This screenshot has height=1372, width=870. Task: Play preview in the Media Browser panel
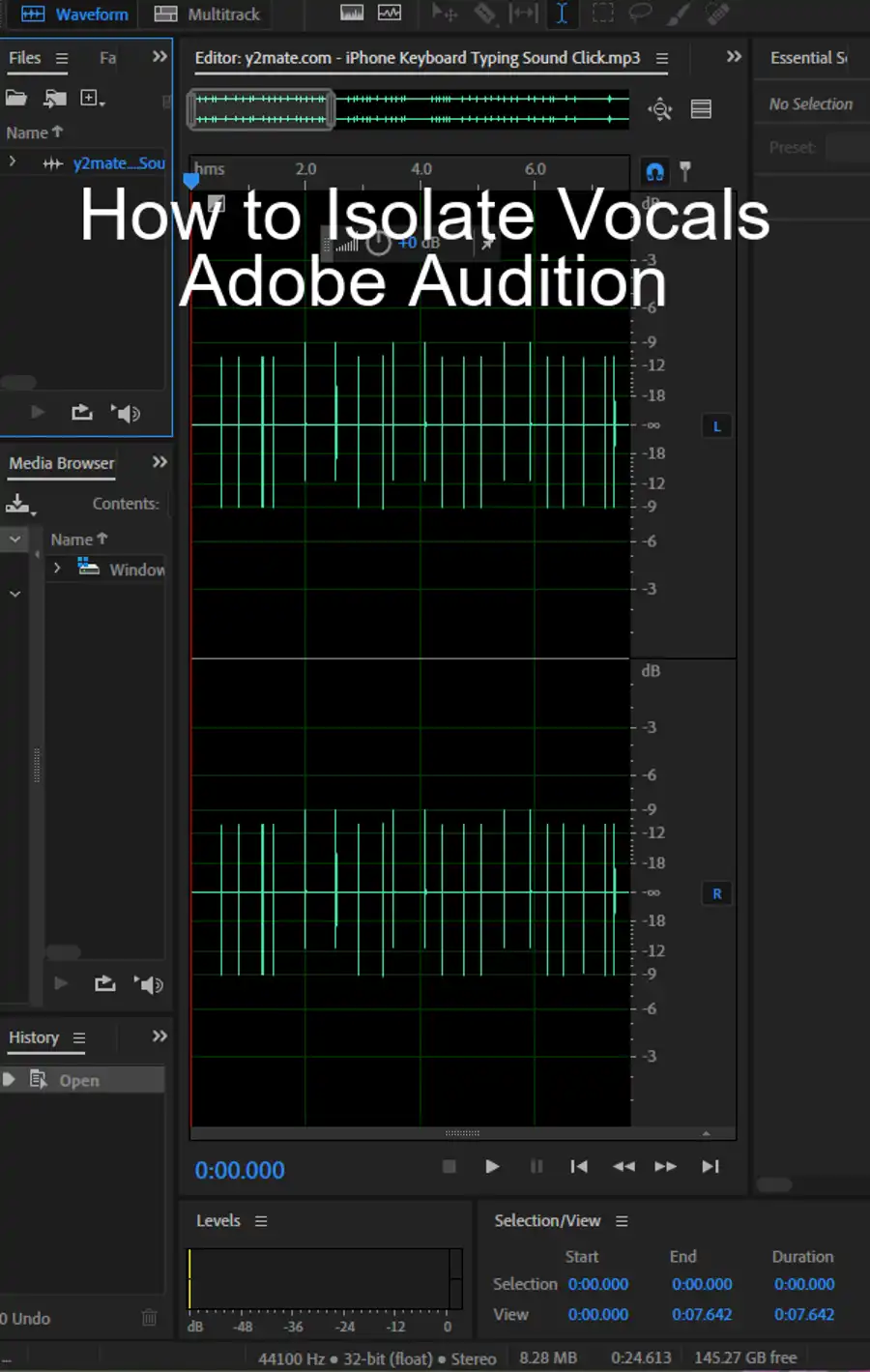[61, 983]
